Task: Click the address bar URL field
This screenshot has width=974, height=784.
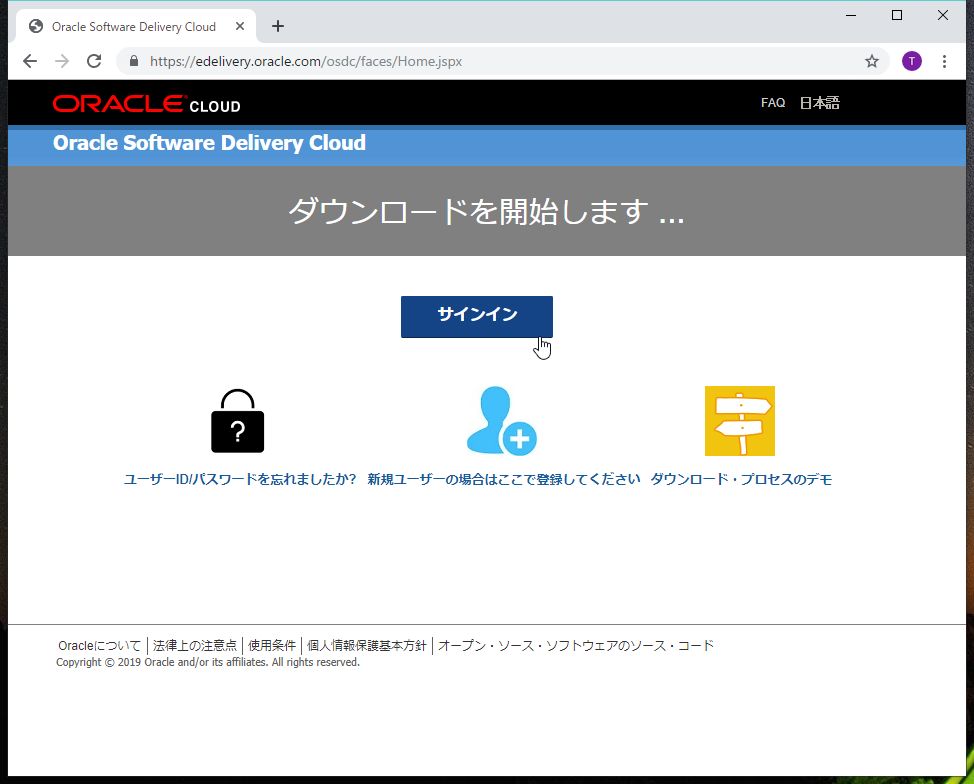Action: click(x=400, y=61)
